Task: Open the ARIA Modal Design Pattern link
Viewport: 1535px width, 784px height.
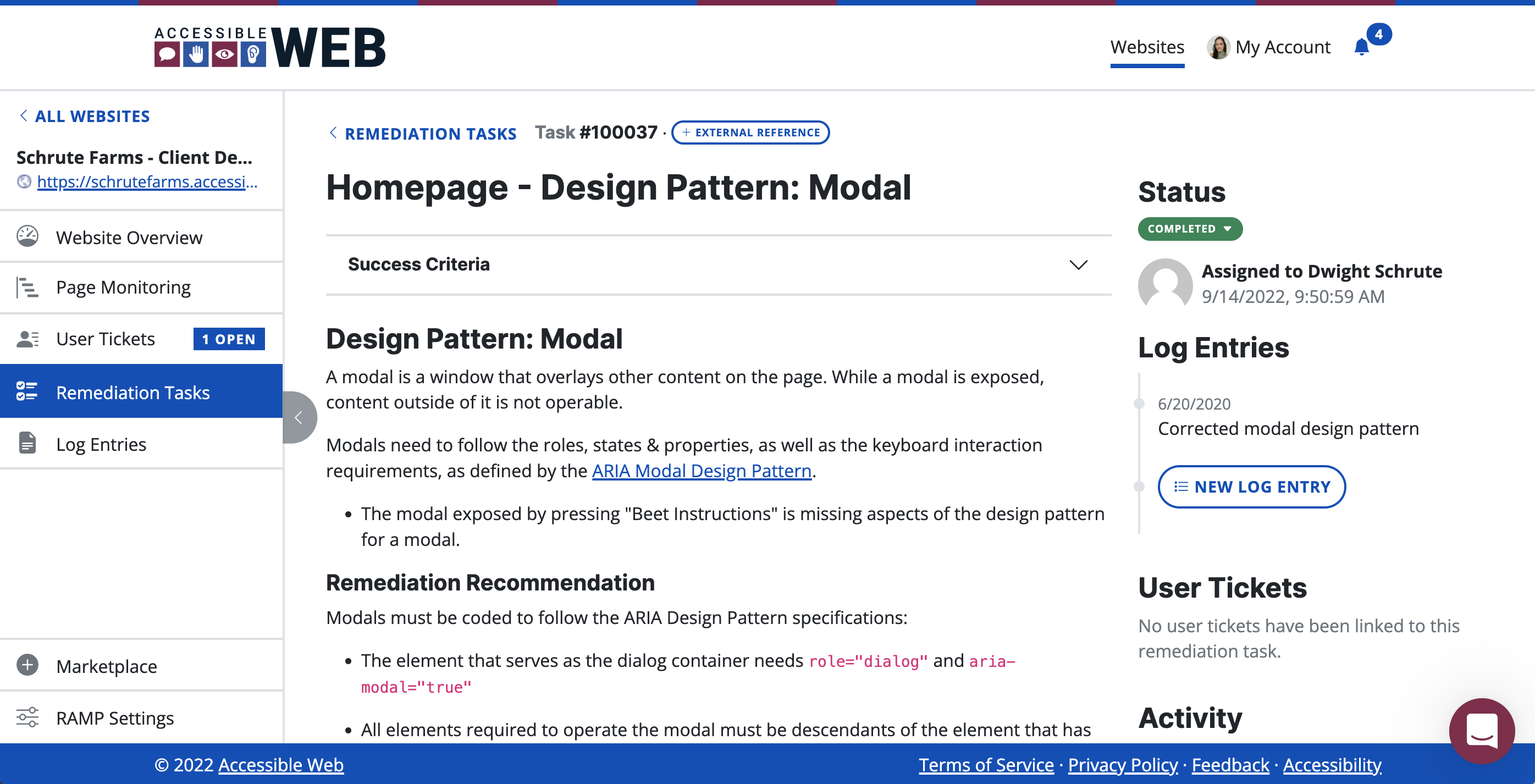Action: (702, 471)
